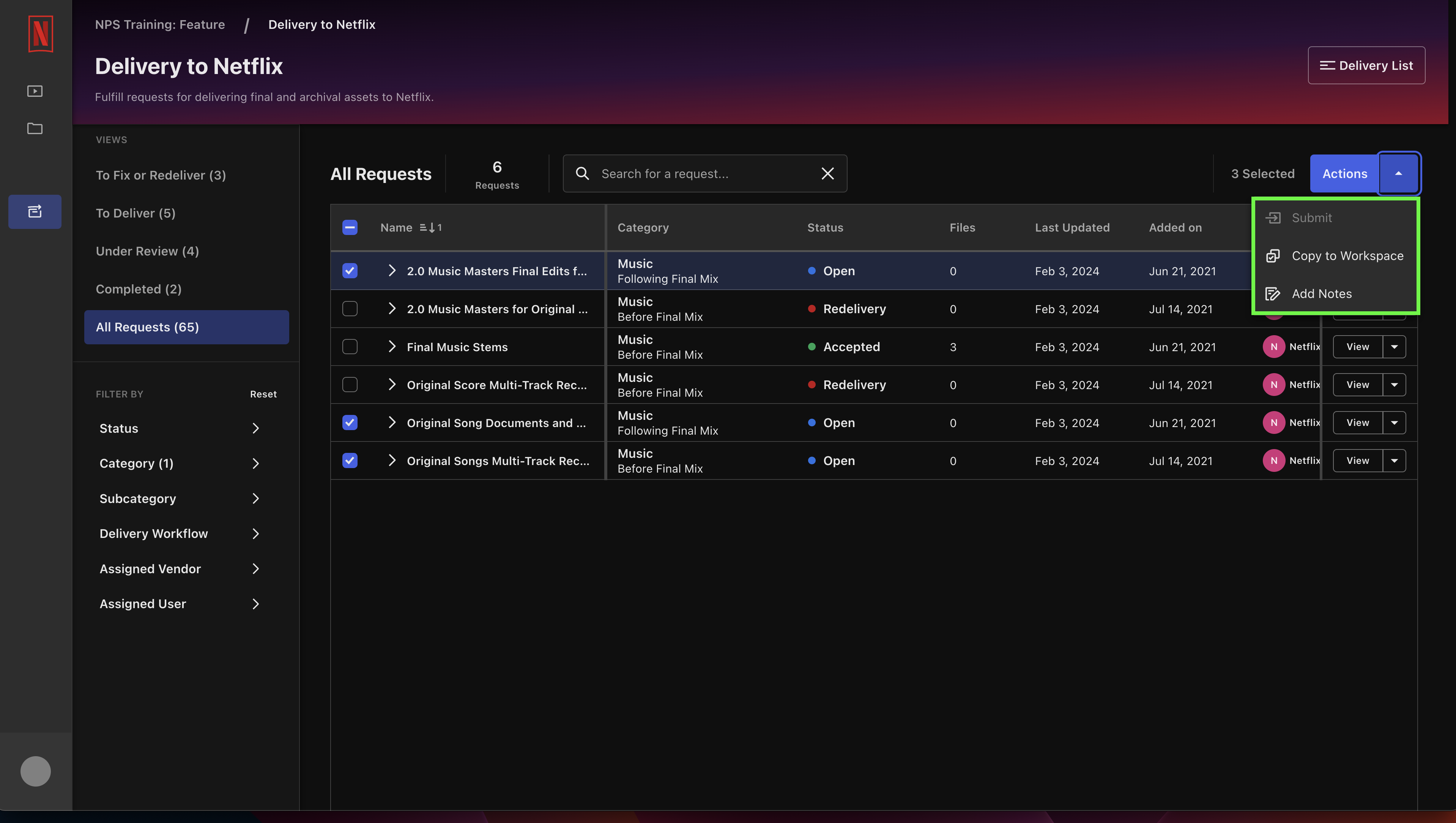Open To Deliver (5) view
This screenshot has height=823, width=1456.
tap(186, 213)
